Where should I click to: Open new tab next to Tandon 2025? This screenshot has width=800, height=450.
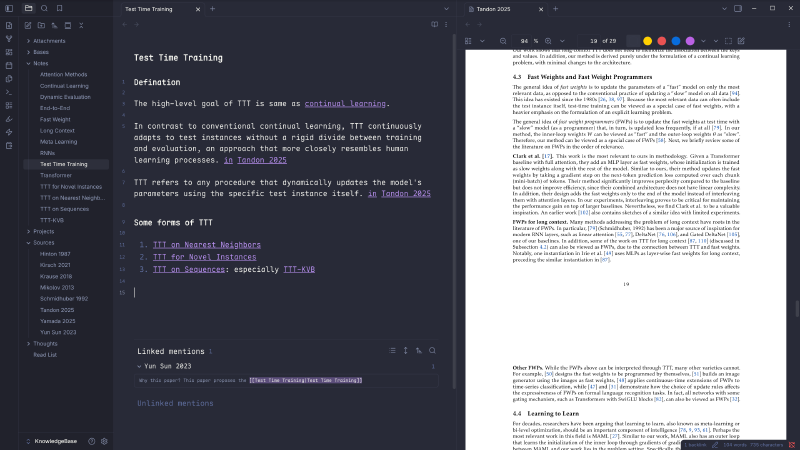(555, 9)
